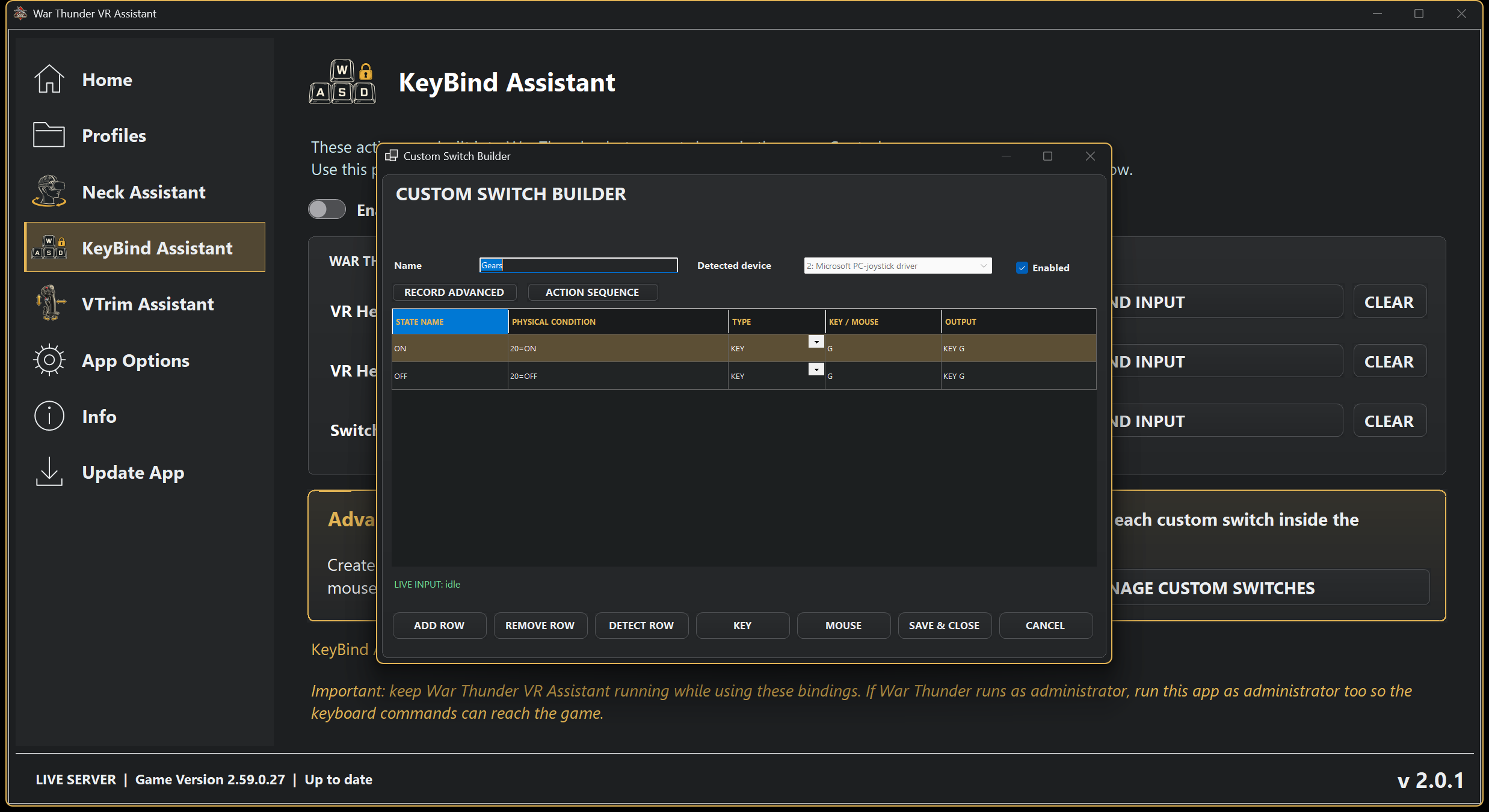1489x812 pixels.
Task: Click the Update App download icon
Action: point(49,472)
